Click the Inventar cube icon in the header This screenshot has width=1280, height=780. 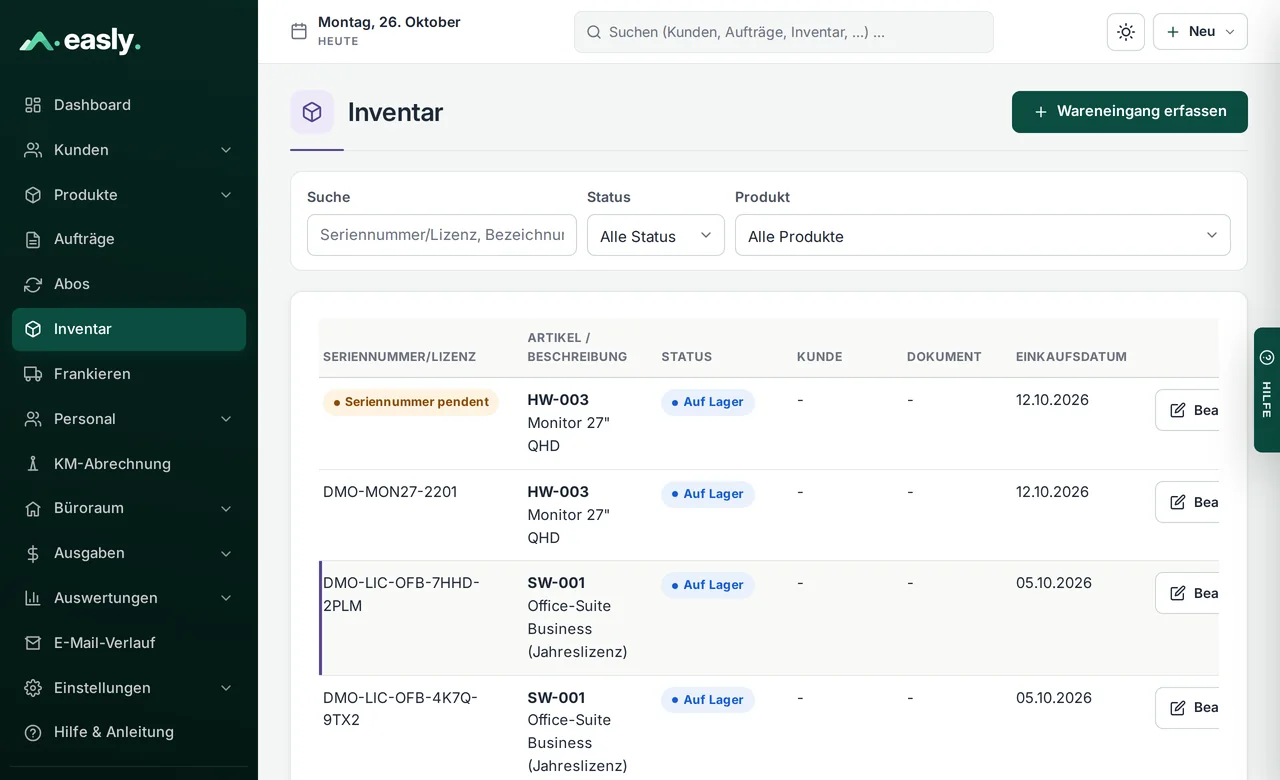(x=312, y=112)
